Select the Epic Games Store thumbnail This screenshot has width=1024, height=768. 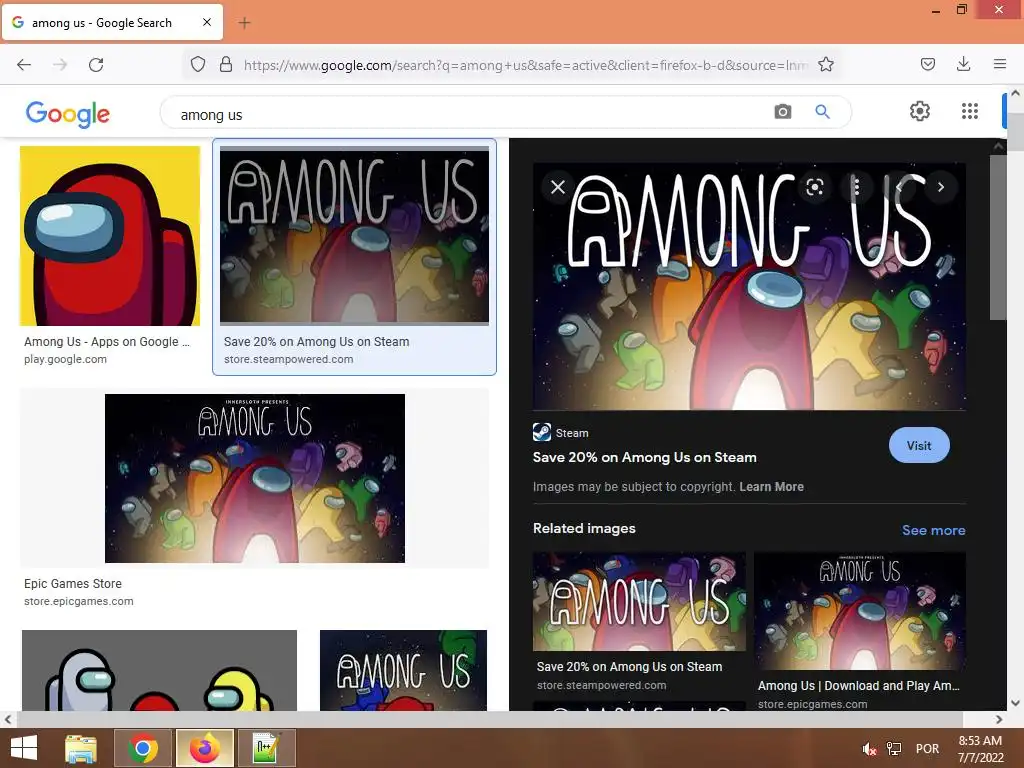point(255,478)
